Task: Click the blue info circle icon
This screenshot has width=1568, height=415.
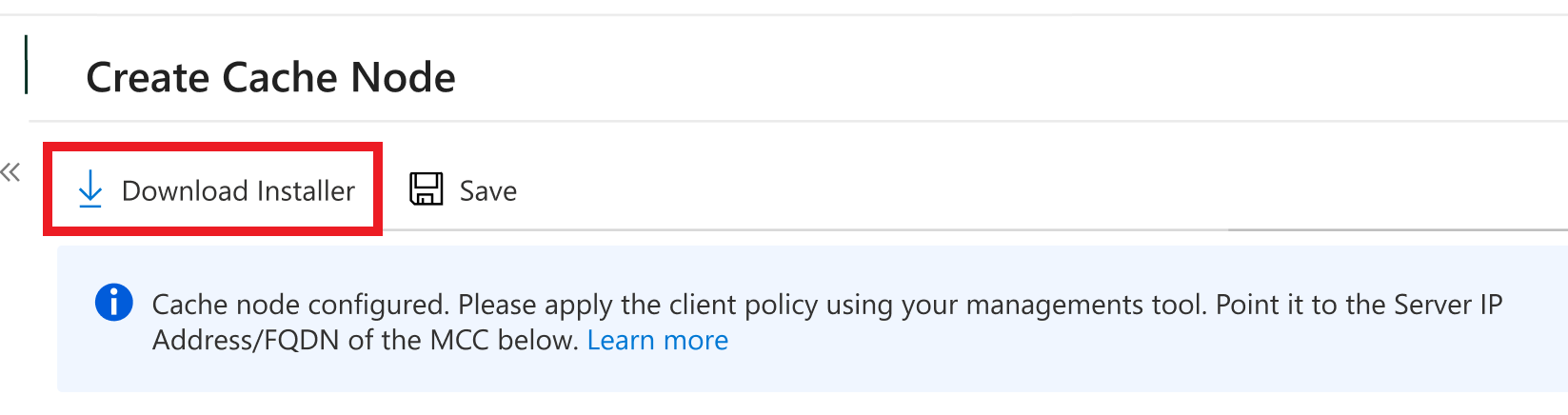Action: point(114,304)
